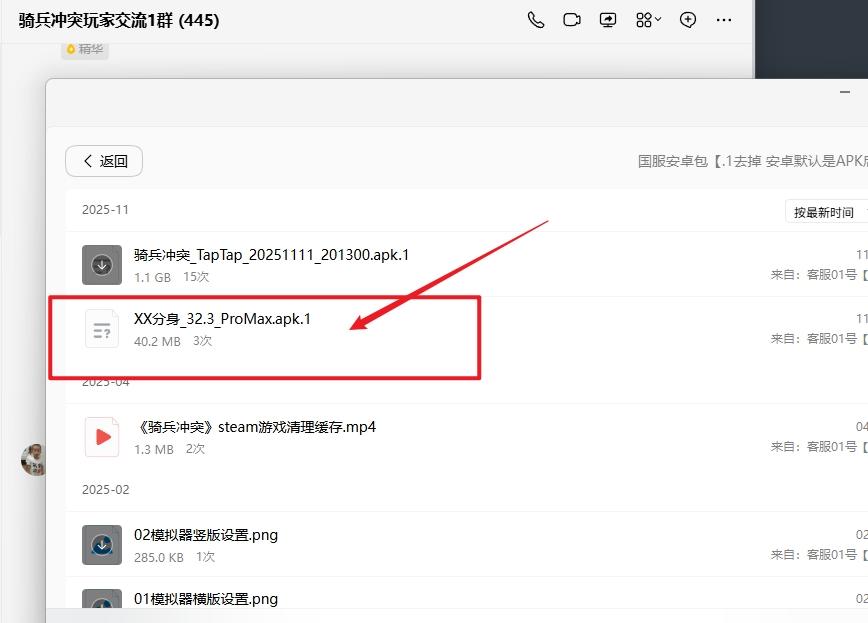868x623 pixels.
Task: Start a voice call in group
Action: pyautogui.click(x=536, y=20)
